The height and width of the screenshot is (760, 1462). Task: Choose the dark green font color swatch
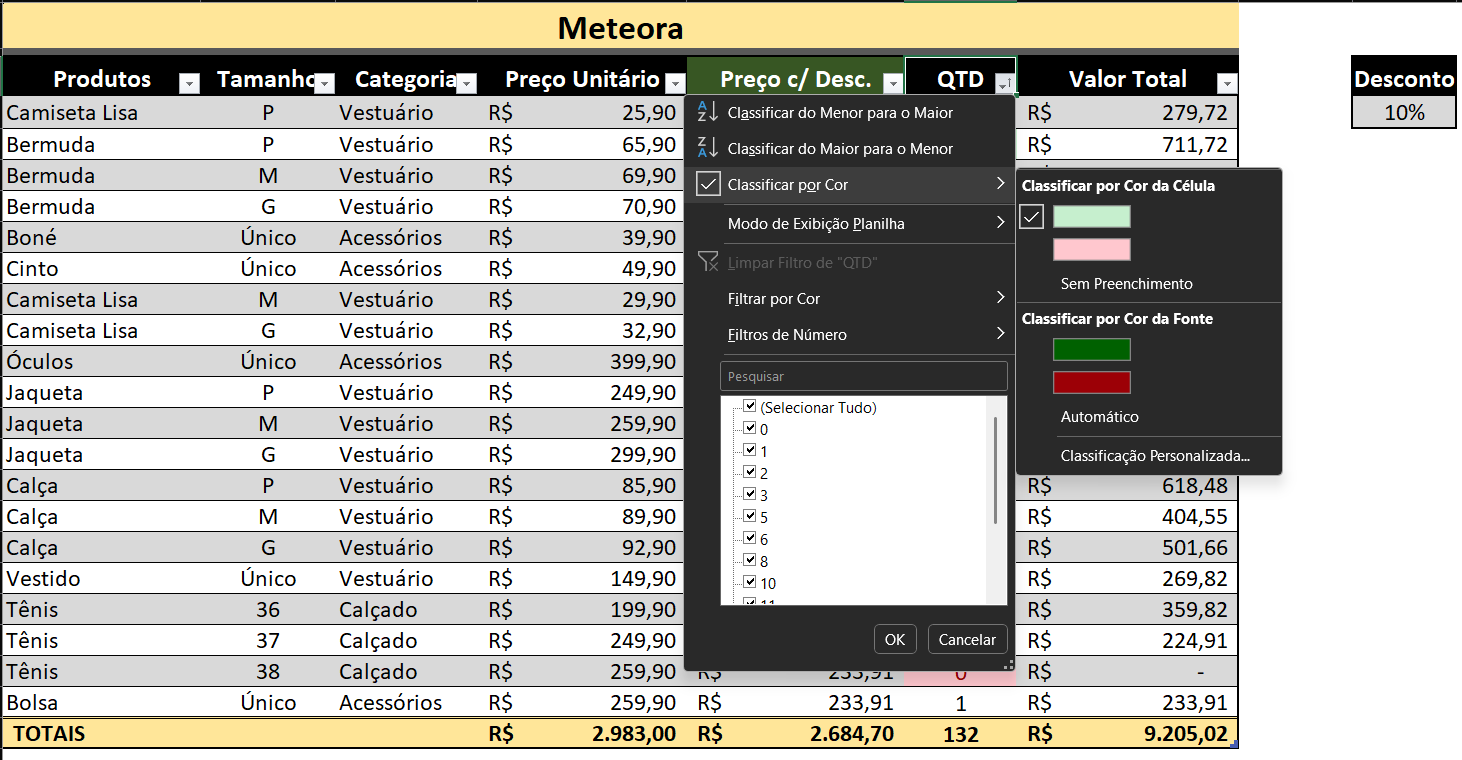pyautogui.click(x=1091, y=349)
